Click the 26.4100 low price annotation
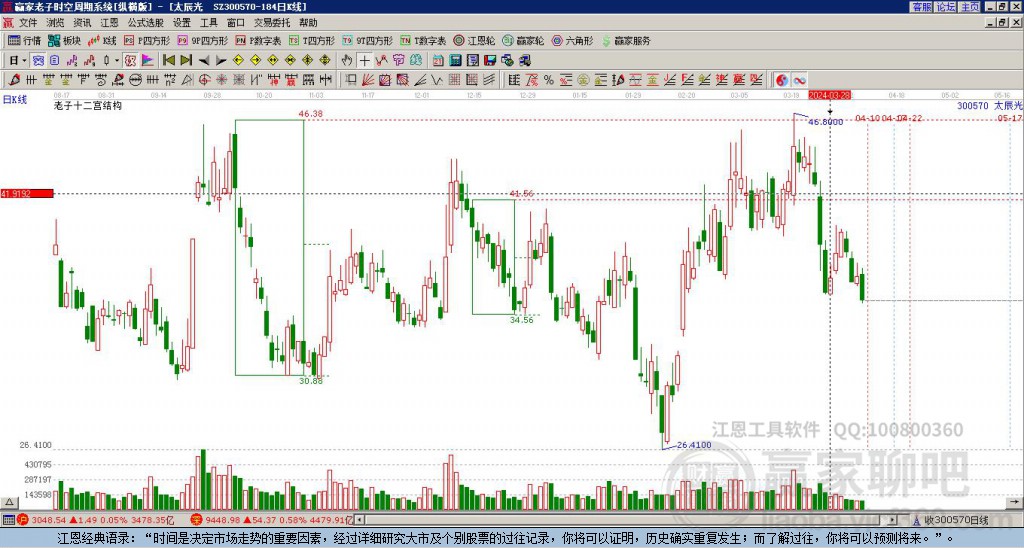The height and width of the screenshot is (548, 1024). tap(694, 445)
